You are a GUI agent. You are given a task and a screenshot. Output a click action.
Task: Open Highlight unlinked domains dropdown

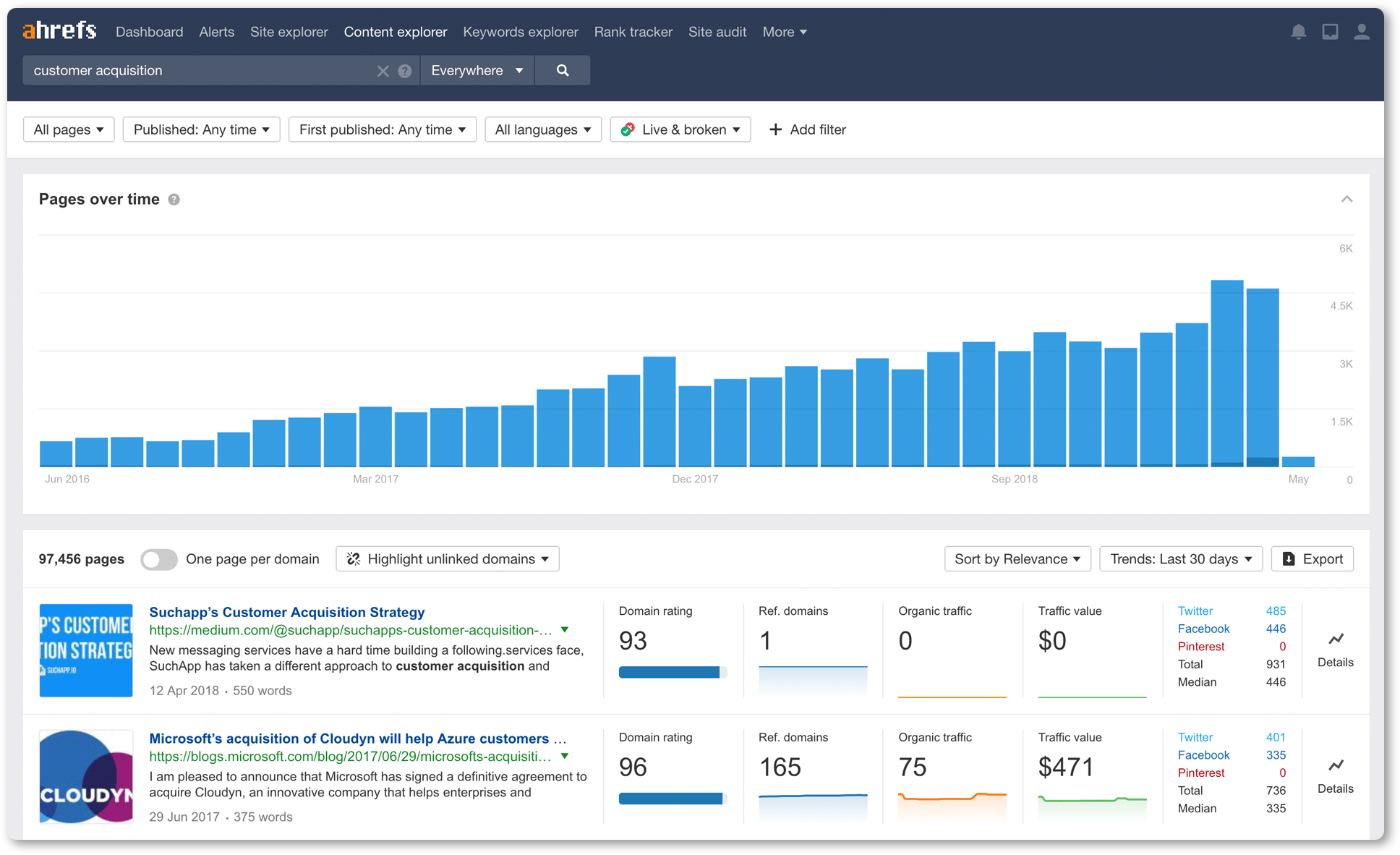(x=448, y=559)
